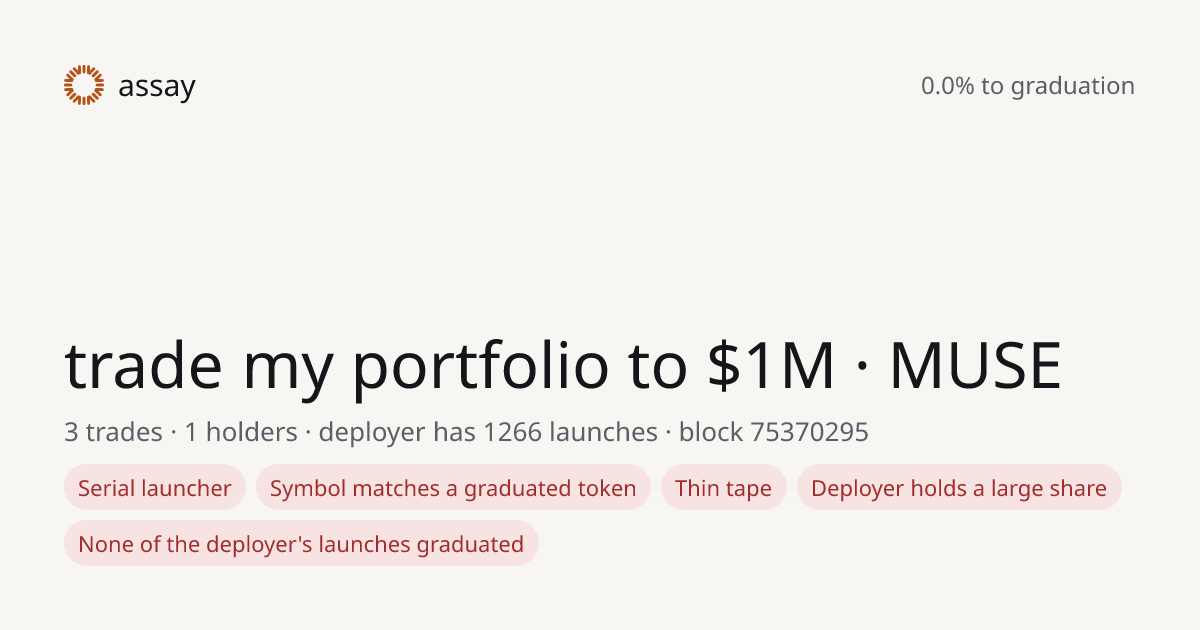Open block 75370295 reference
The height and width of the screenshot is (630, 1200).
point(774,432)
